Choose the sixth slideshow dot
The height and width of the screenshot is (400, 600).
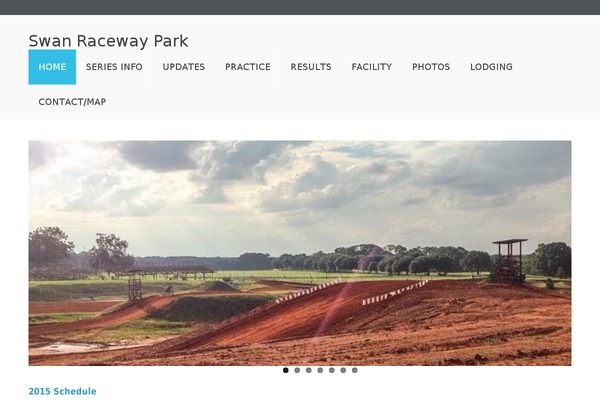click(343, 370)
